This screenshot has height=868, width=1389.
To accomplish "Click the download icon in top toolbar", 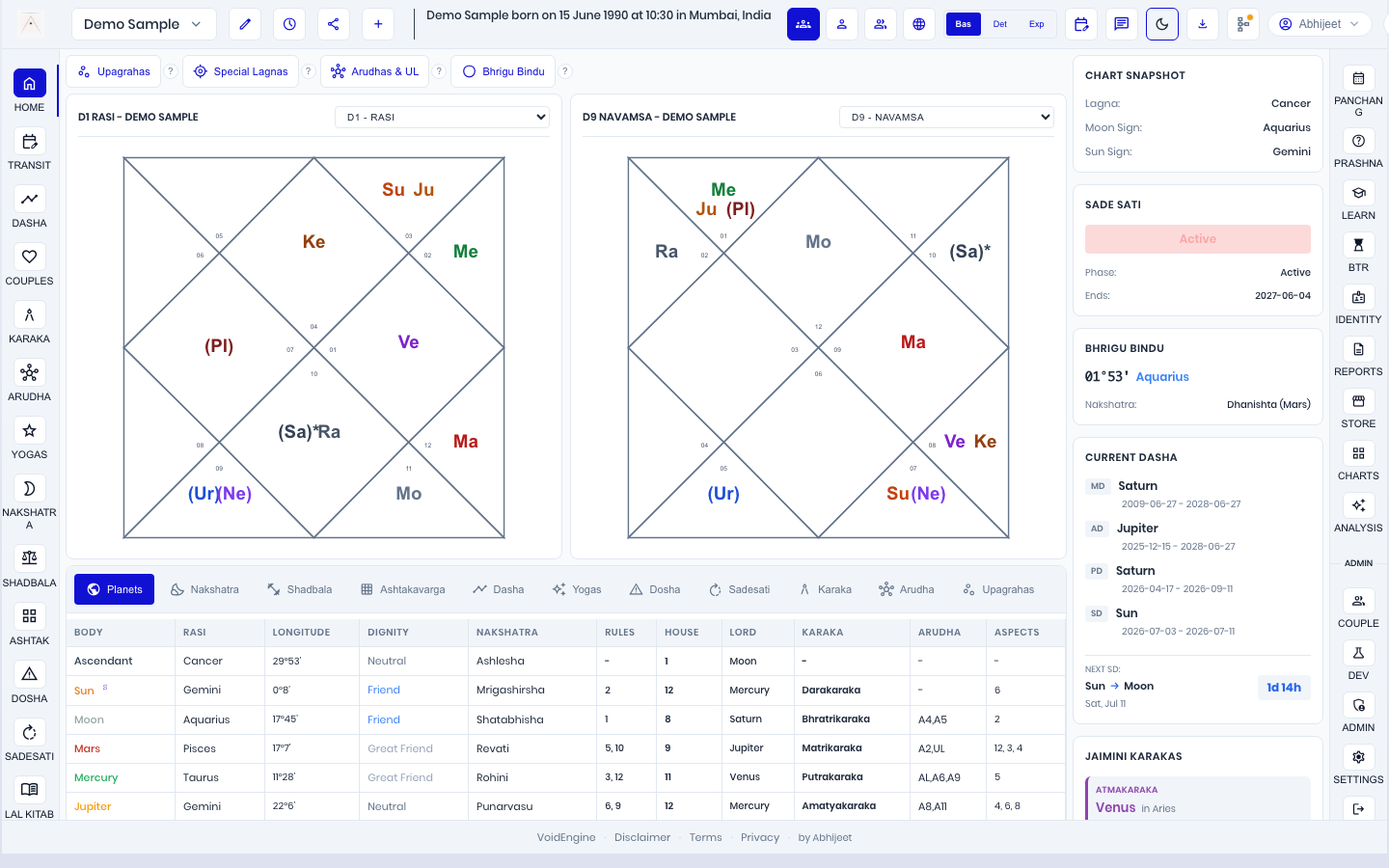I will pyautogui.click(x=1203, y=24).
